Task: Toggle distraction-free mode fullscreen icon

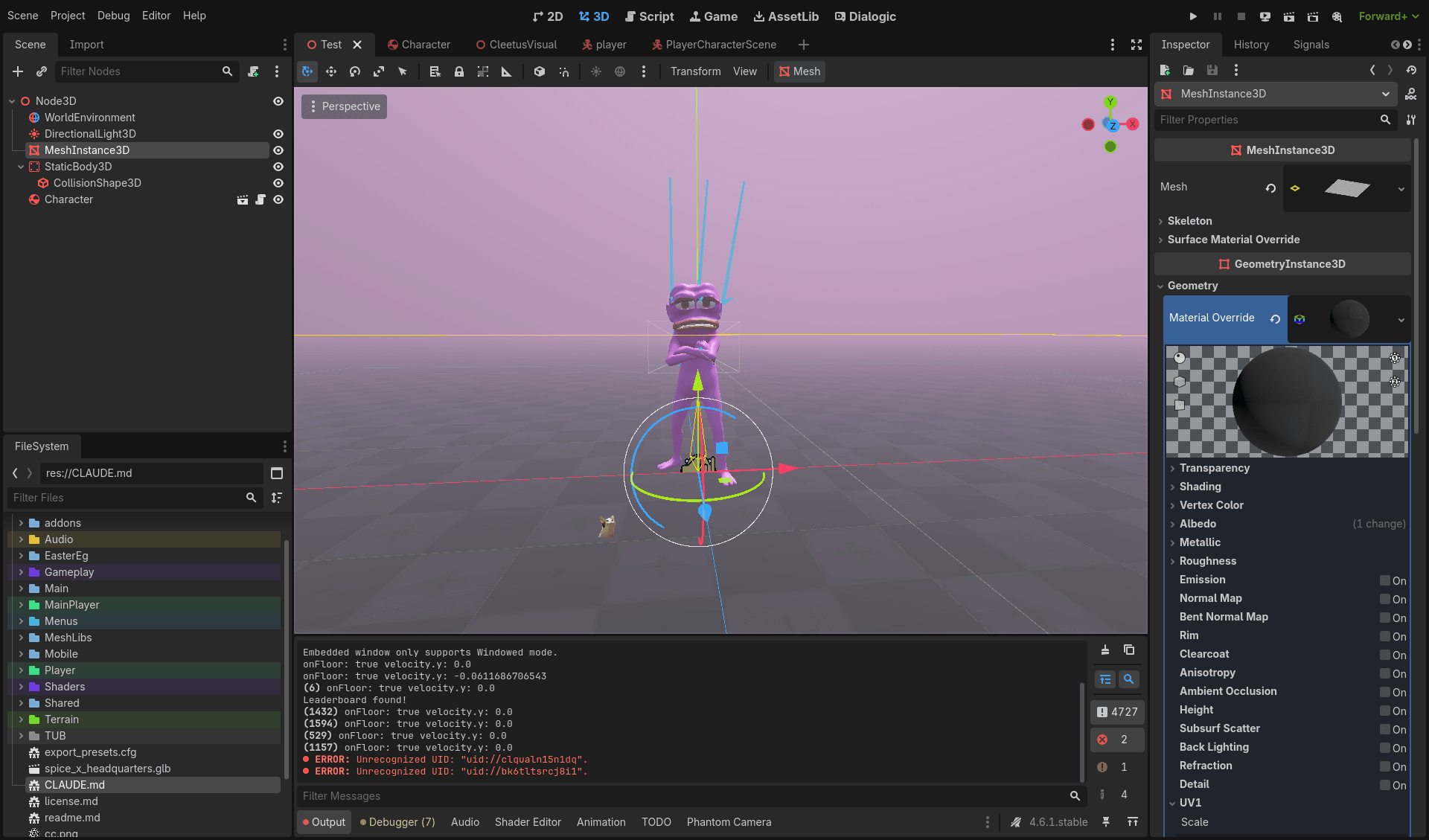Action: 1137,45
